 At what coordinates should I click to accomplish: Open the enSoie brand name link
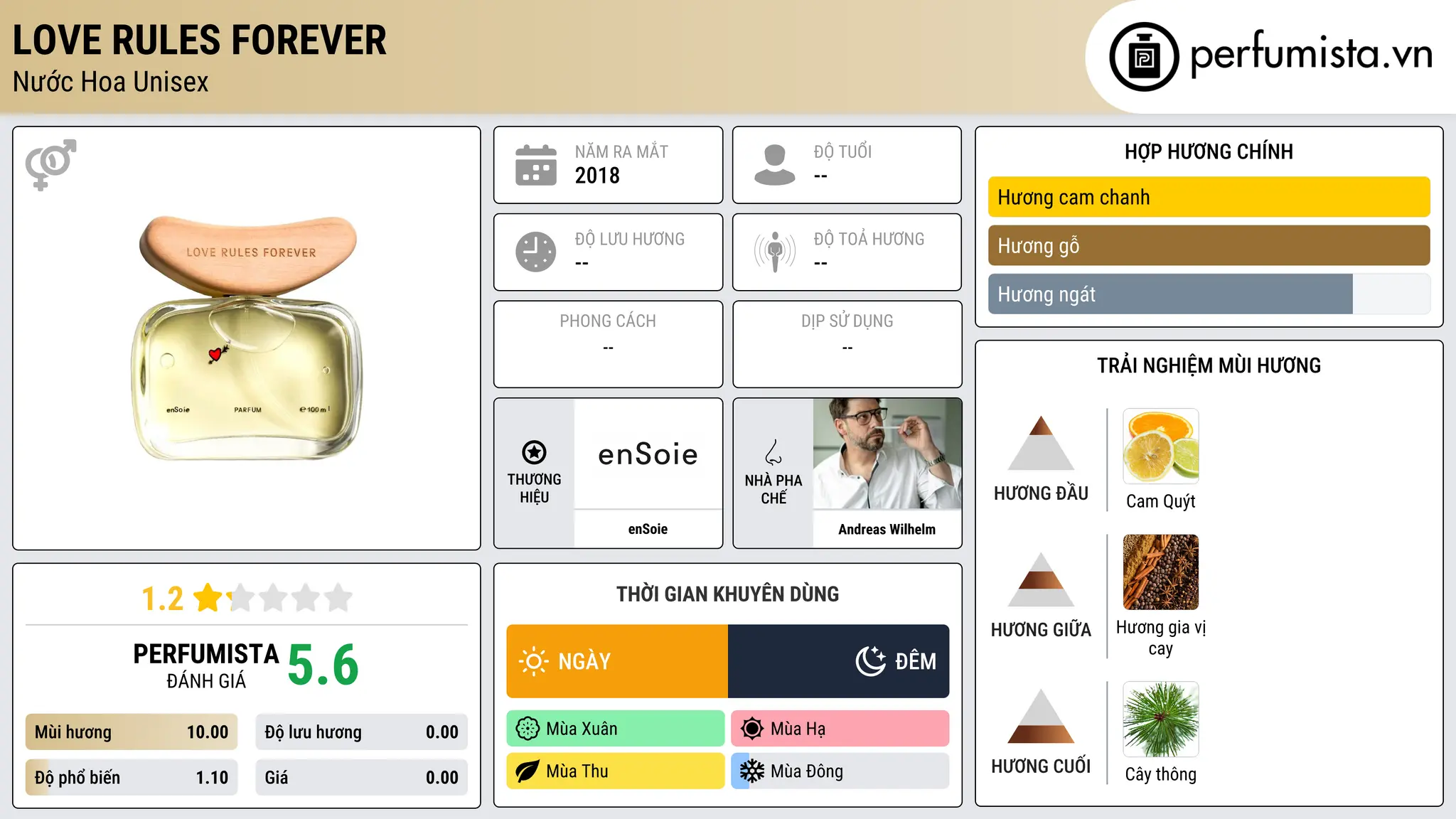click(648, 529)
